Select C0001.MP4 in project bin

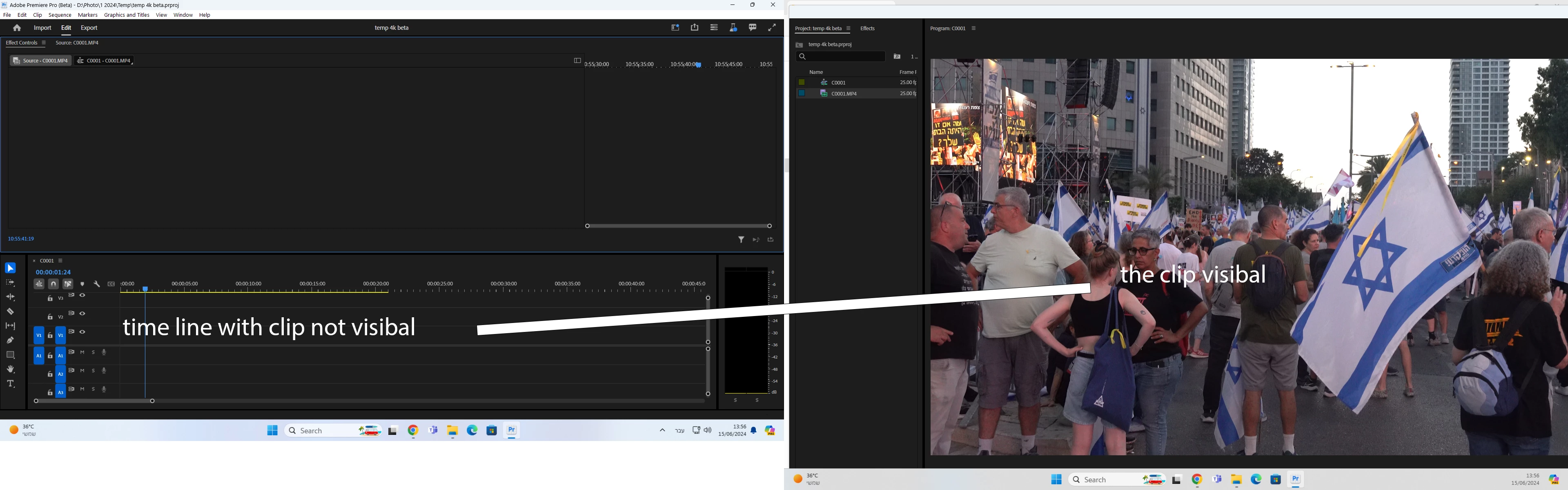(844, 94)
